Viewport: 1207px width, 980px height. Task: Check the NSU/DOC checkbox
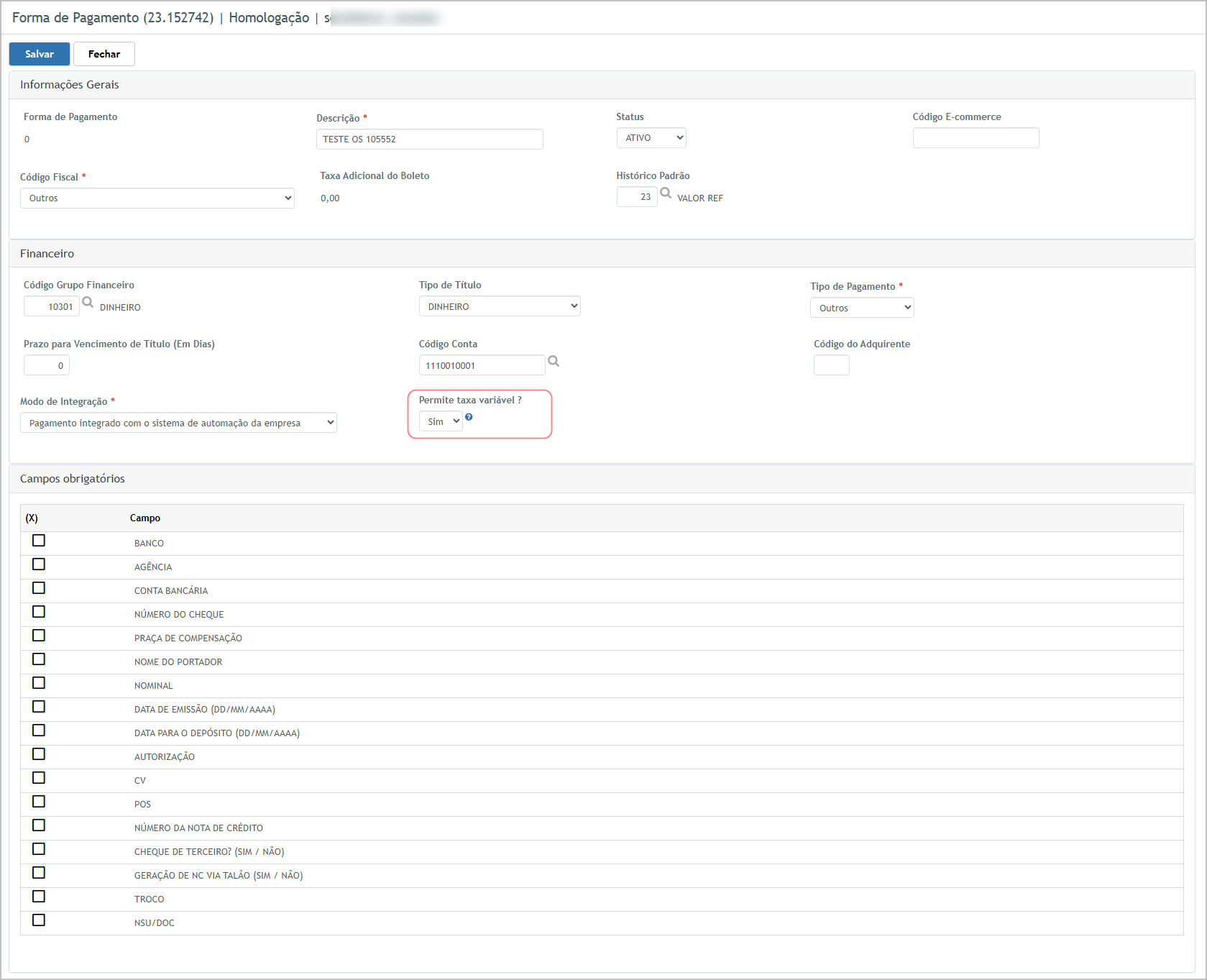tap(39, 920)
